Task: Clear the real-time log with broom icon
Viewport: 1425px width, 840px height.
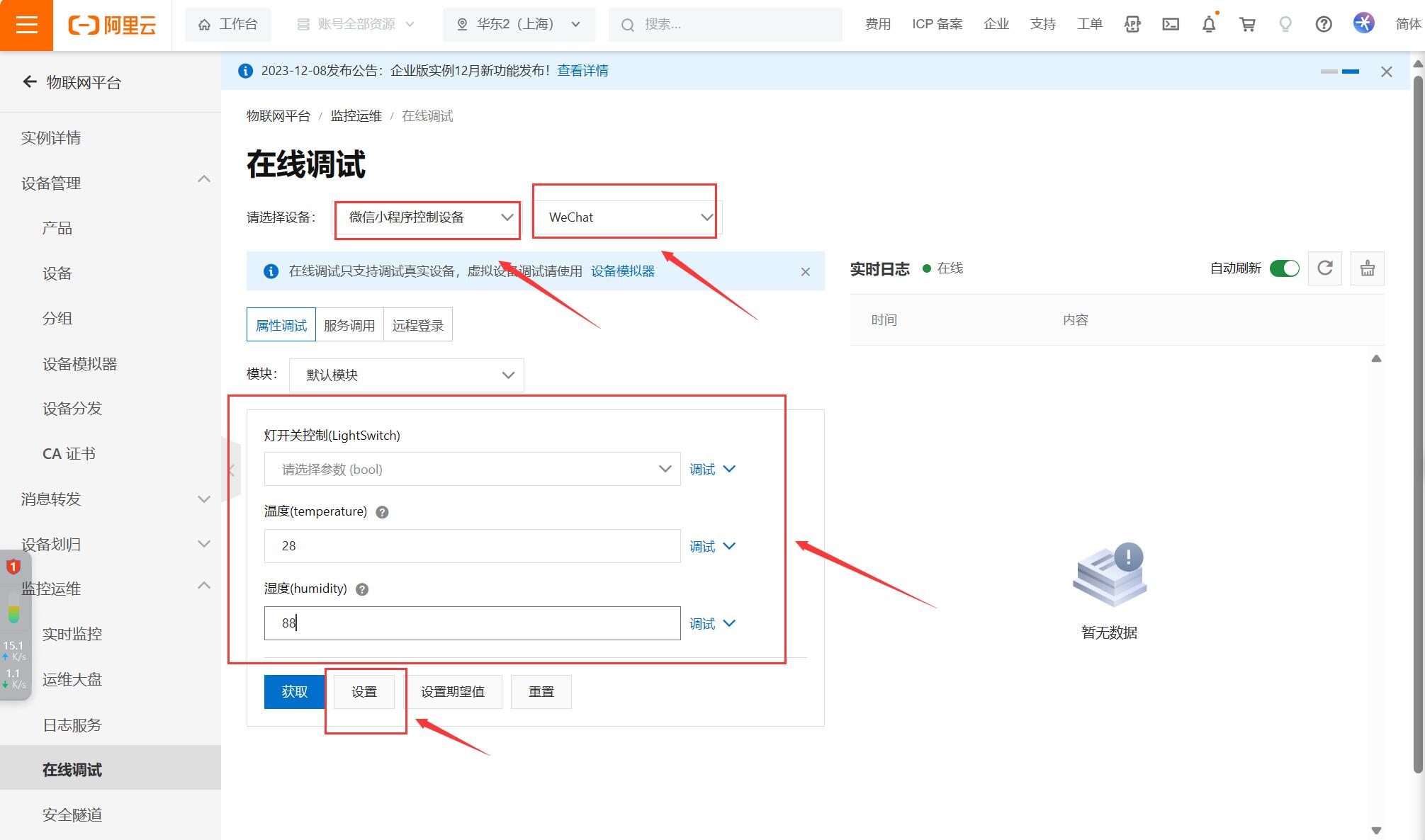Action: pos(1367,268)
